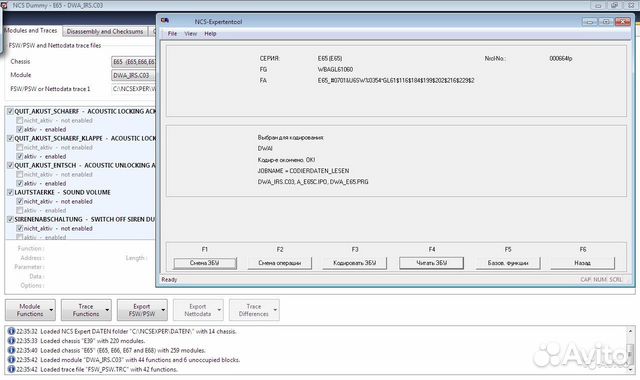Viewport: 640px width, 380px height.
Task: Open the Trace Differences dropdown arrow
Action: 275,310
